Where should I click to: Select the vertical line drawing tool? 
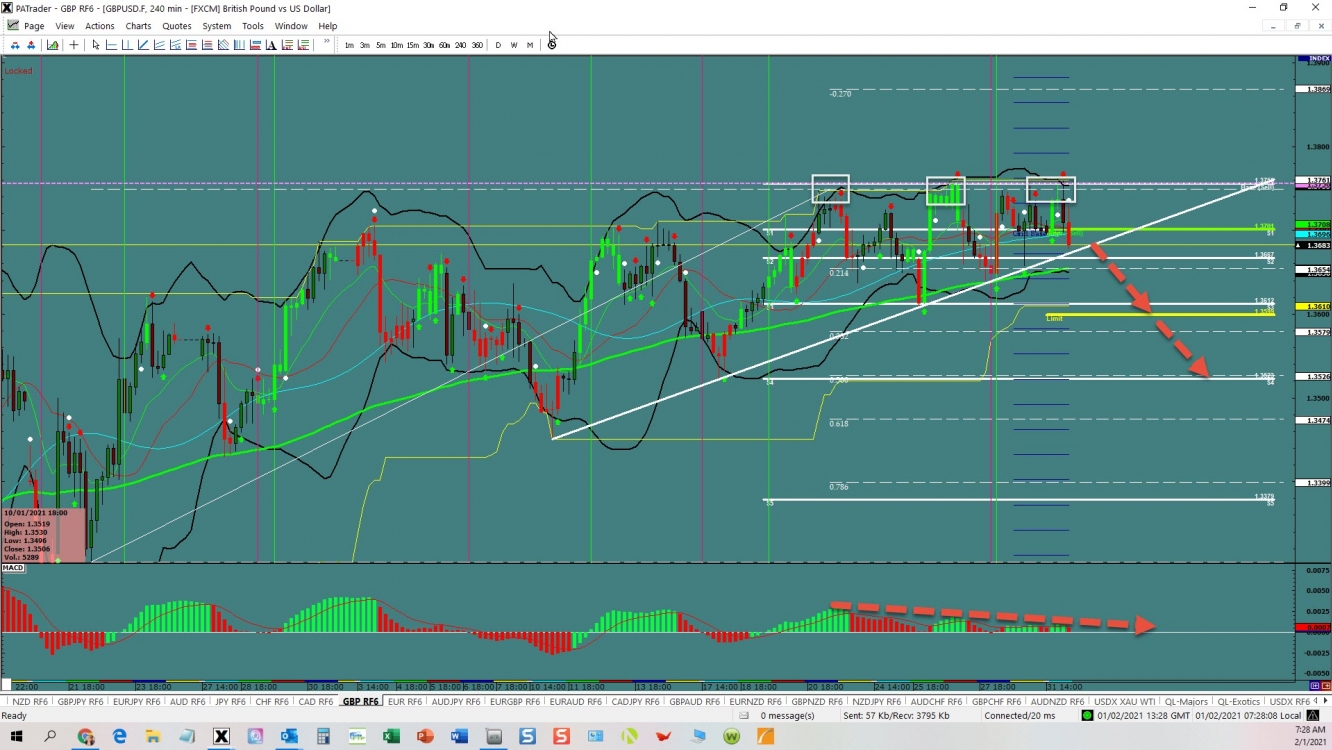click(x=128, y=45)
